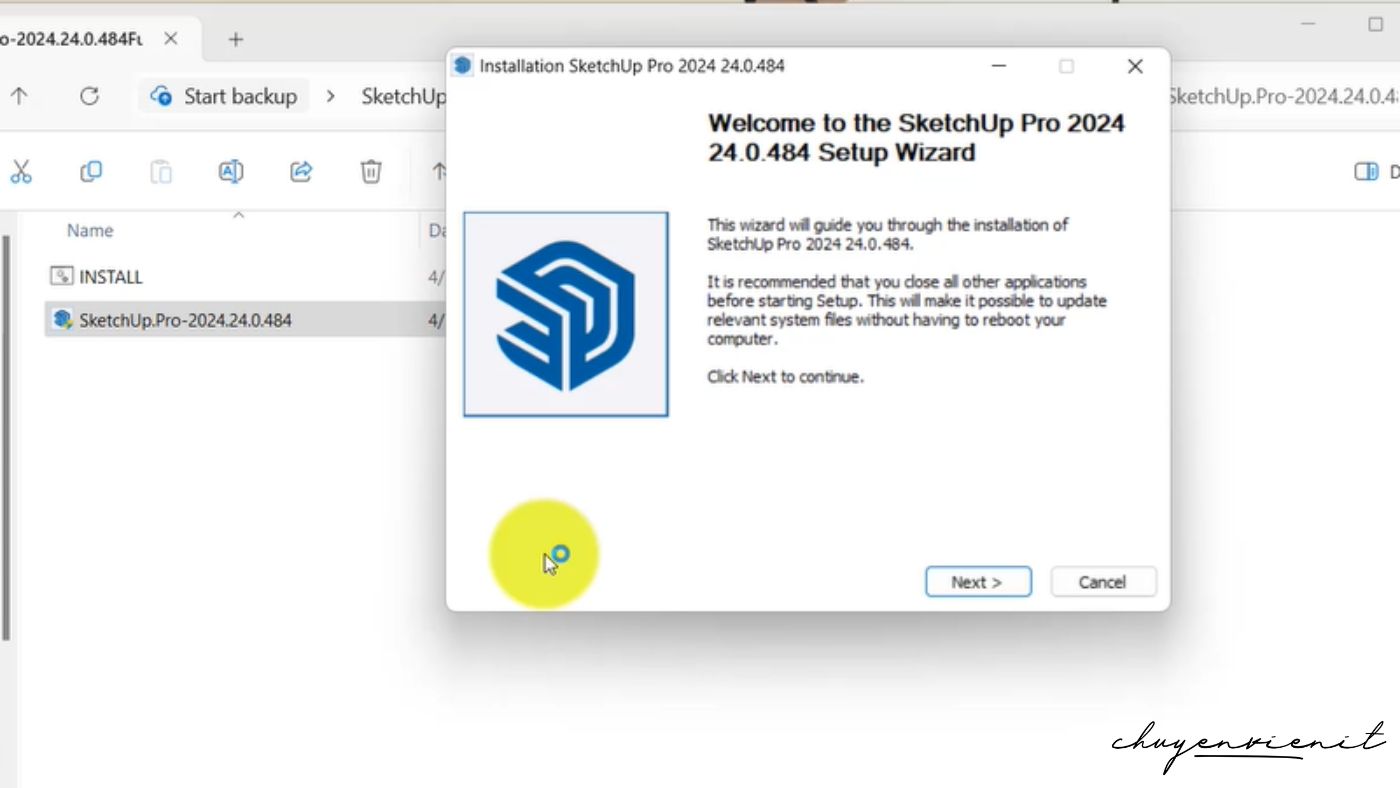Click the Refresh icon in Explorer

click(x=89, y=96)
